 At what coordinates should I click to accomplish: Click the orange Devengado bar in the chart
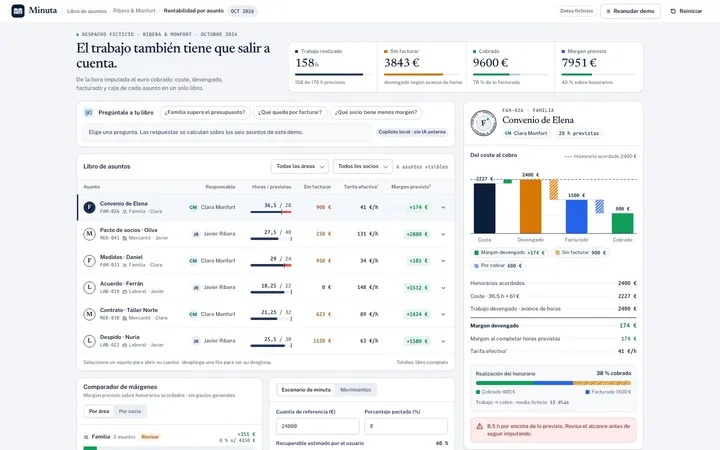530,207
